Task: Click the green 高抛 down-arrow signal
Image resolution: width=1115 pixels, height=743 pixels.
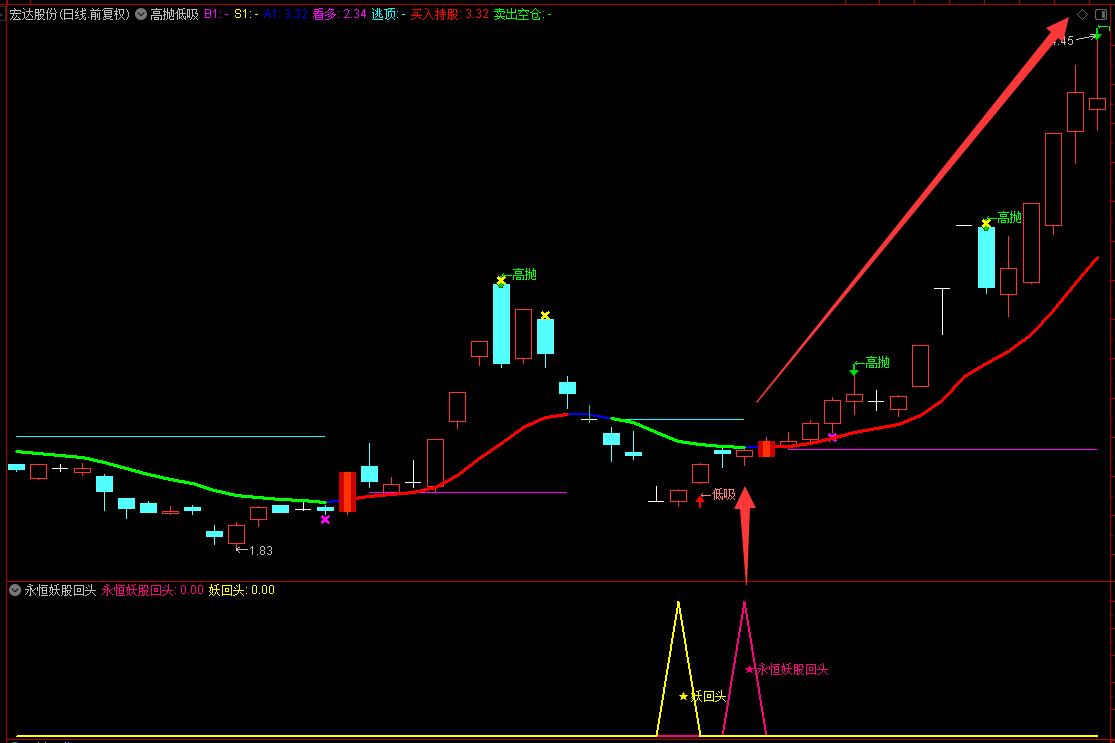Action: pyautogui.click(x=854, y=371)
